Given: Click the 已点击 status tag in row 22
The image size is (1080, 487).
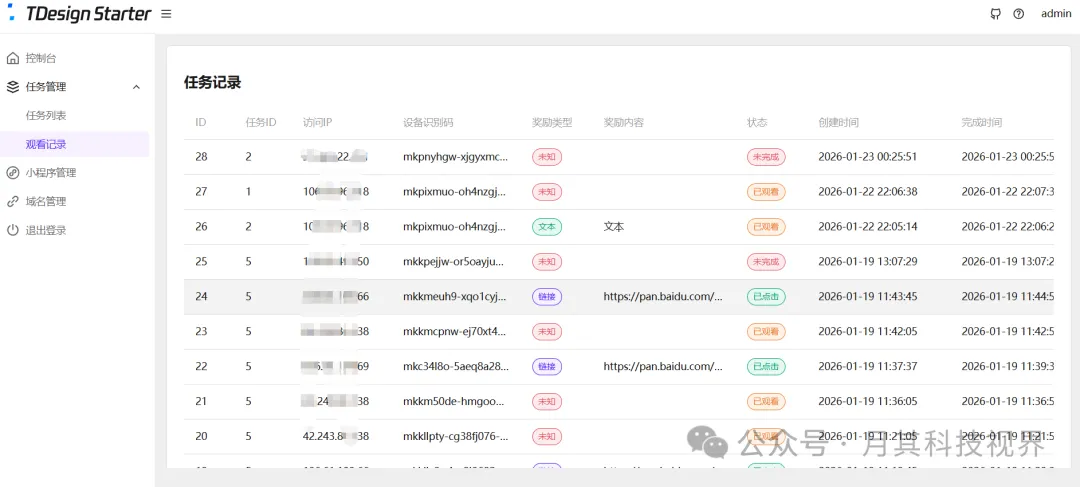Looking at the screenshot, I should pyautogui.click(x=766, y=366).
